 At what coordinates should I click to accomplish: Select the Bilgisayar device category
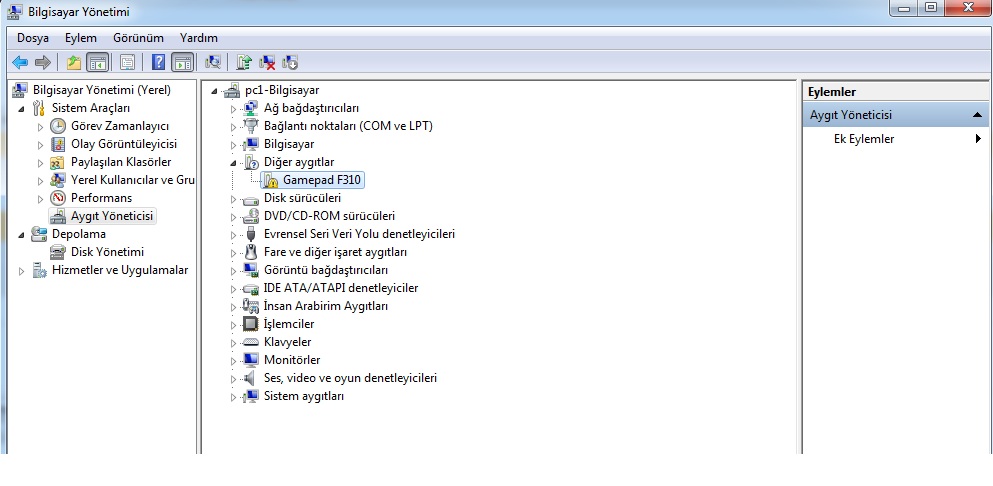(289, 144)
